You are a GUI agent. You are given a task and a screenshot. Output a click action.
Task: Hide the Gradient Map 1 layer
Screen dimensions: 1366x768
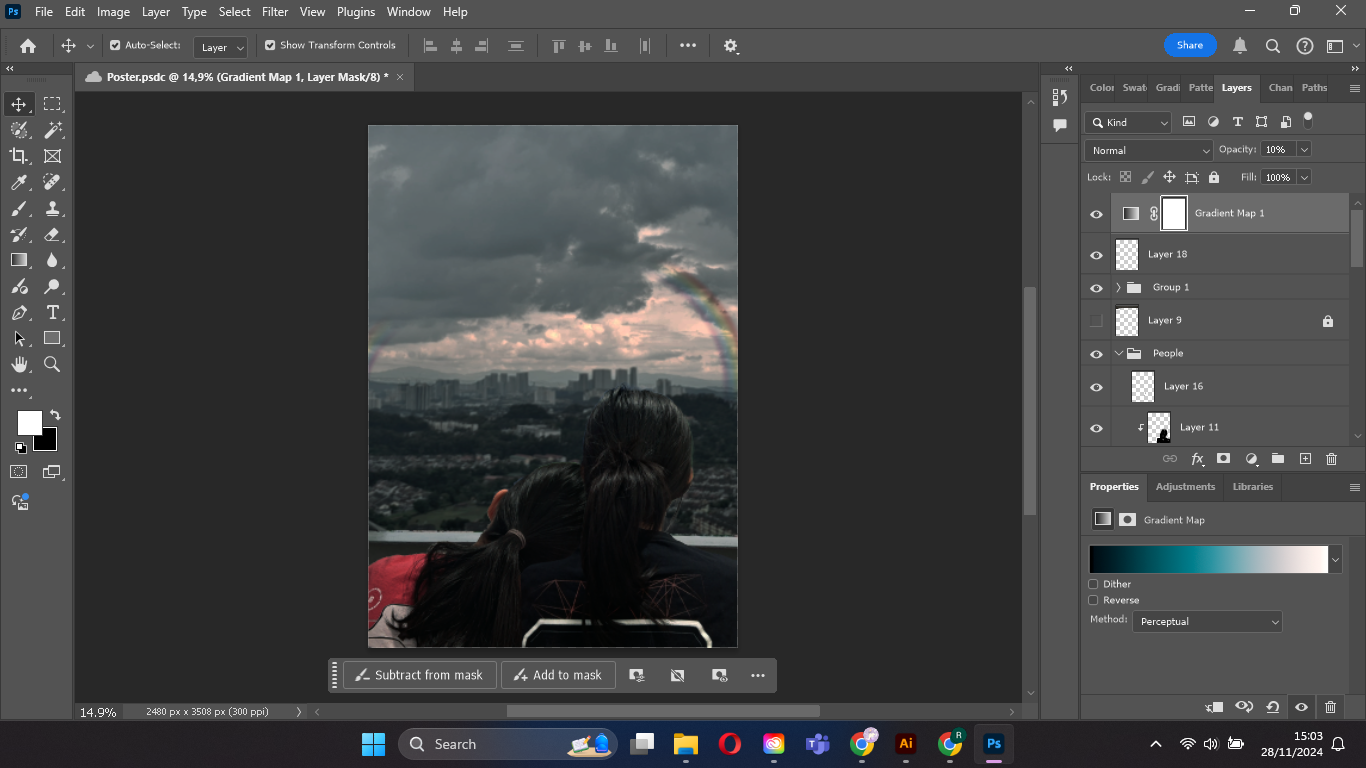pos(1096,214)
